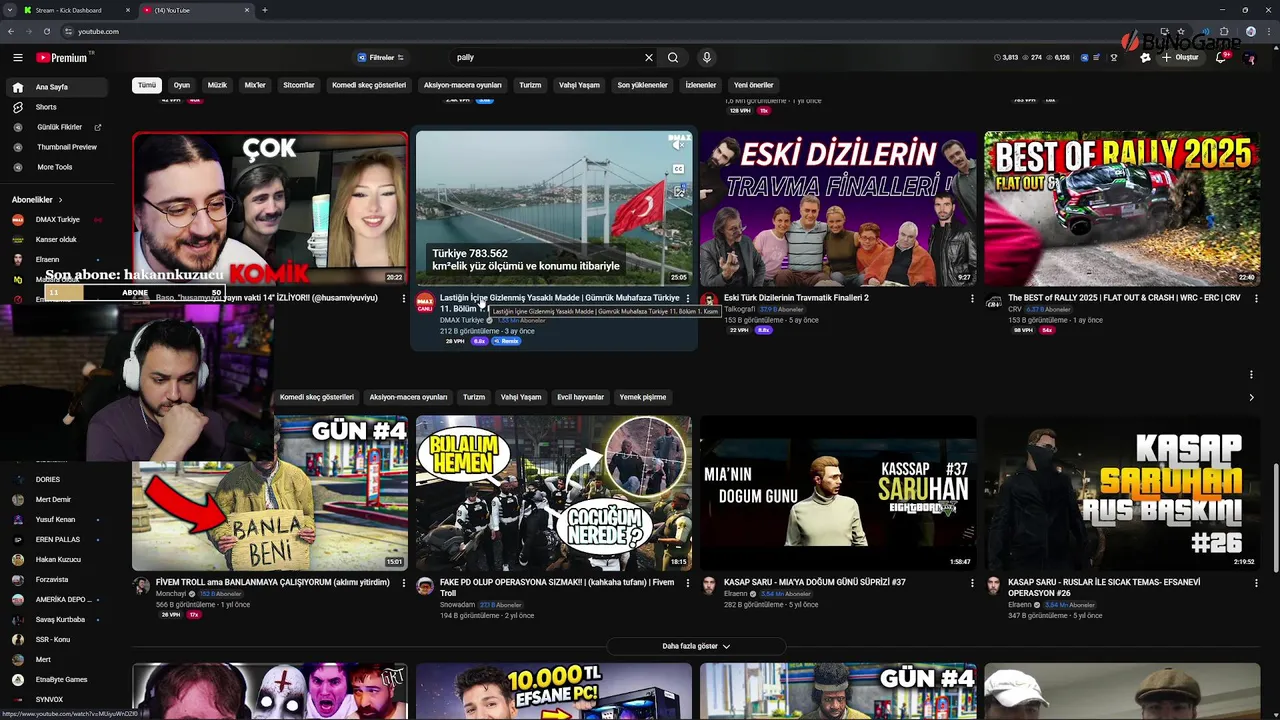Select the İzlenenler chip
The image size is (1280, 720).
coord(701,85)
